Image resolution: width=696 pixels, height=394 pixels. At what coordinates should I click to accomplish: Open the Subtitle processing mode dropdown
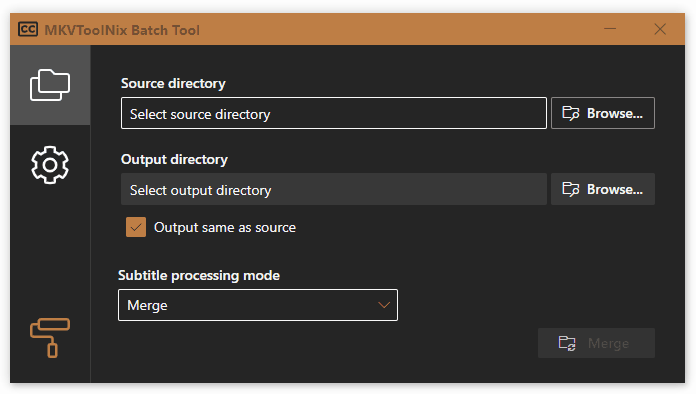[x=258, y=305]
